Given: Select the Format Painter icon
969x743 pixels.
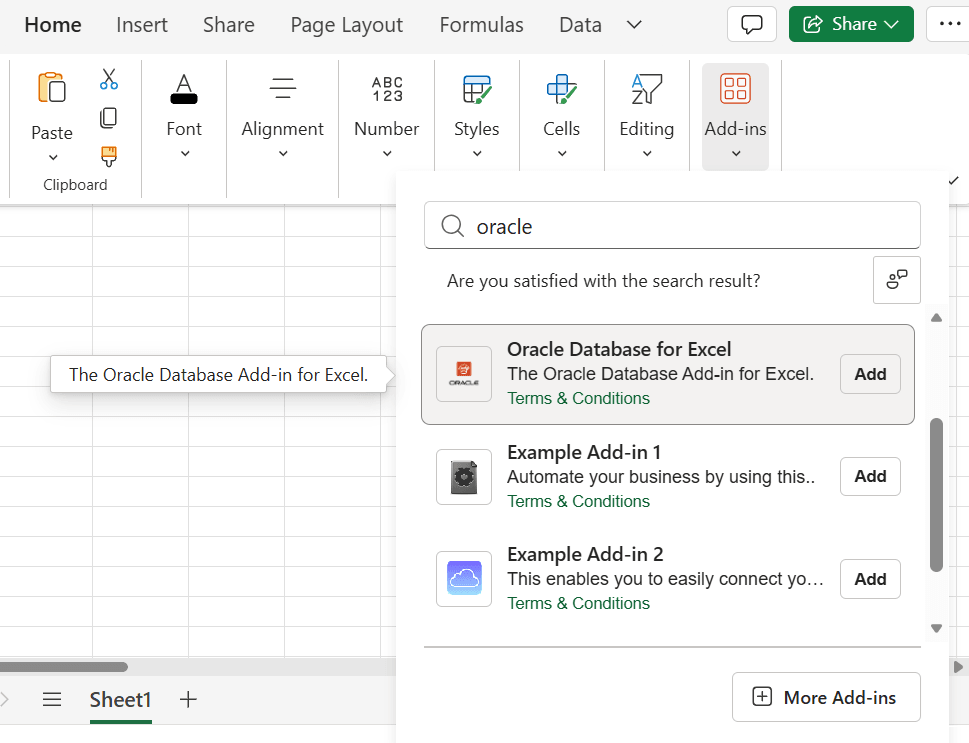Looking at the screenshot, I should pyautogui.click(x=108, y=156).
